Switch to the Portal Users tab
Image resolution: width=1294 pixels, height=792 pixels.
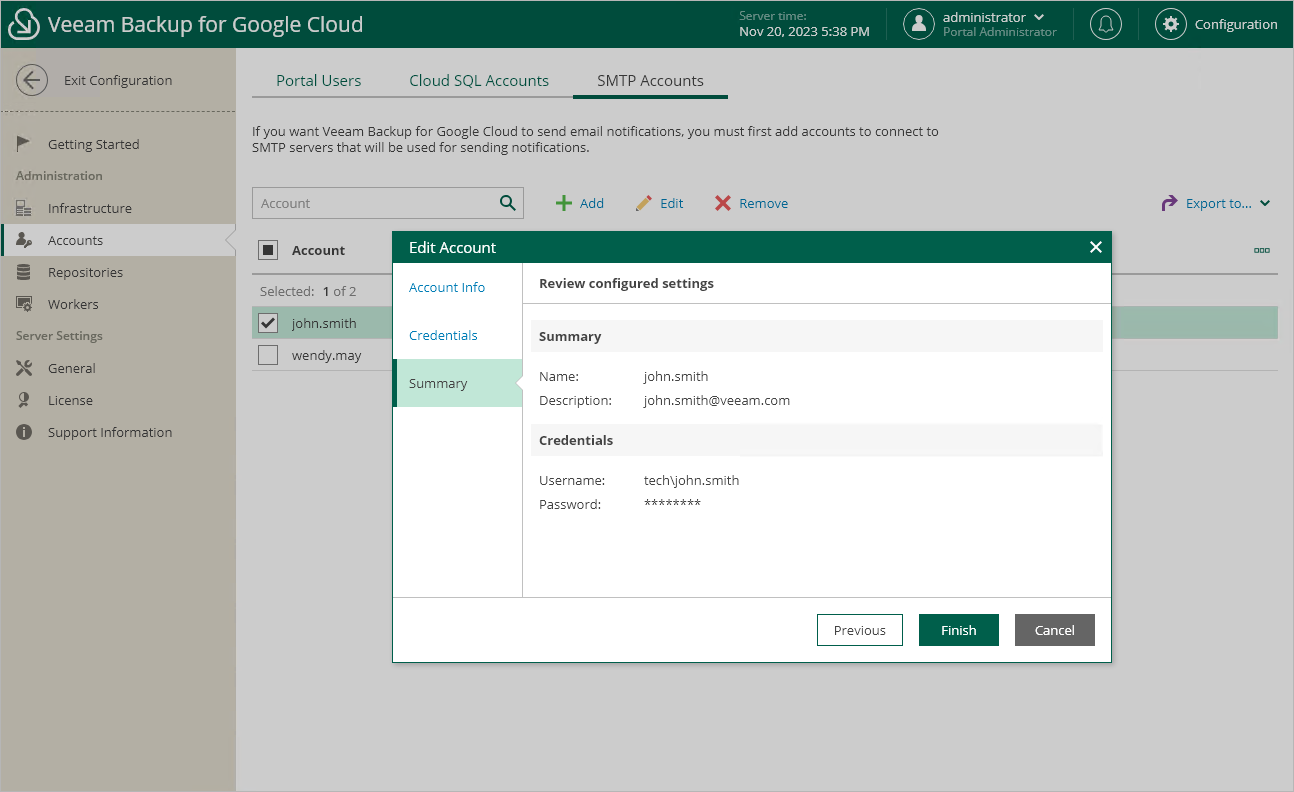click(x=319, y=81)
